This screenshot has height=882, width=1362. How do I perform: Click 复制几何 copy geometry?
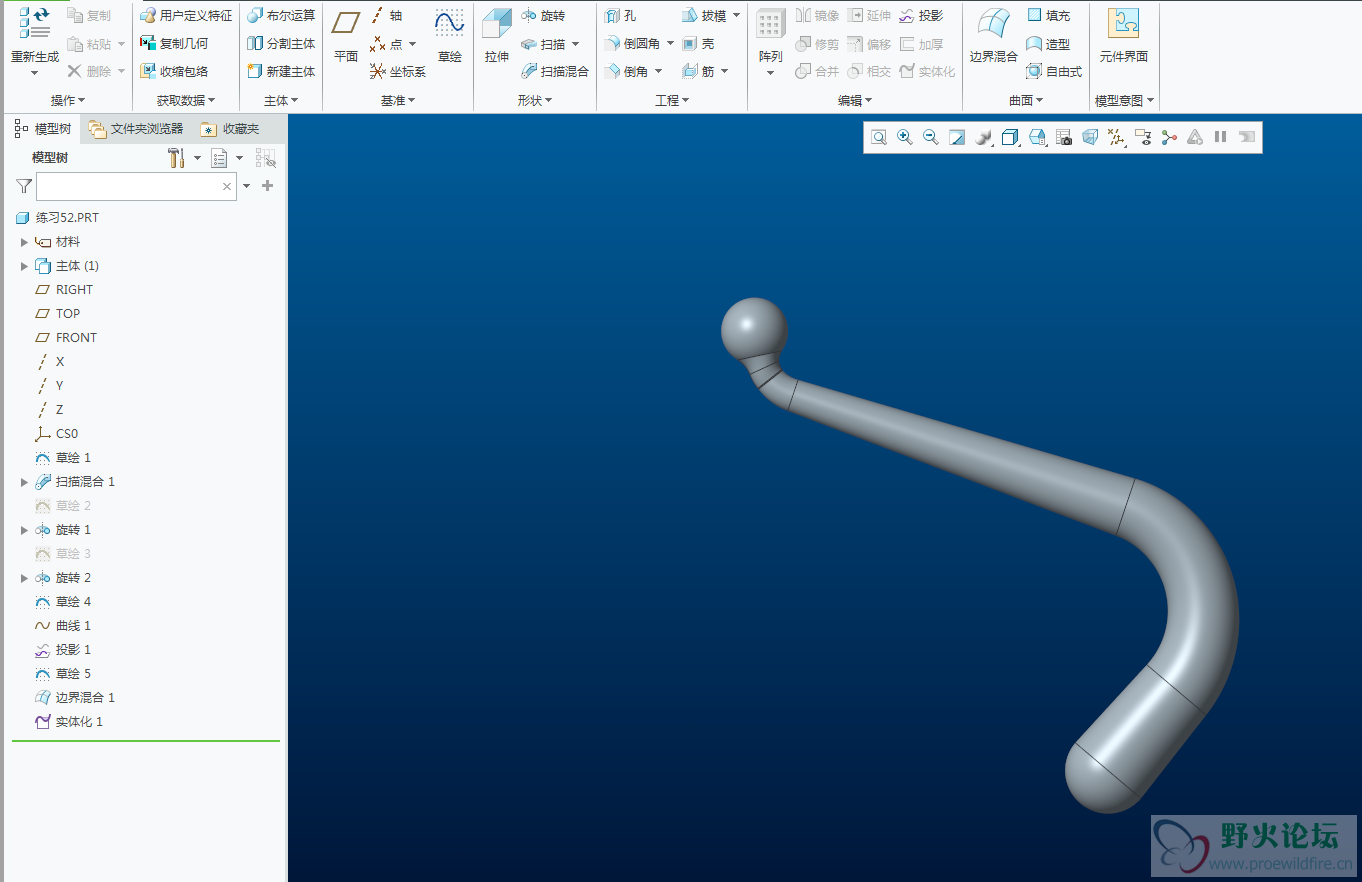point(174,44)
